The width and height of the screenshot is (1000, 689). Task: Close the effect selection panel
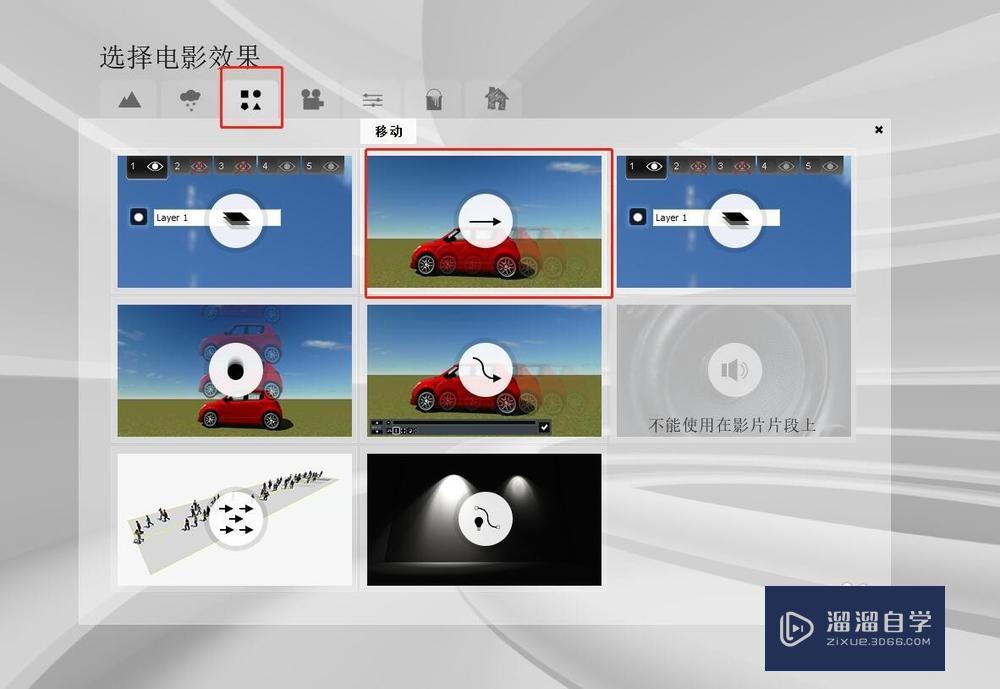click(x=878, y=130)
